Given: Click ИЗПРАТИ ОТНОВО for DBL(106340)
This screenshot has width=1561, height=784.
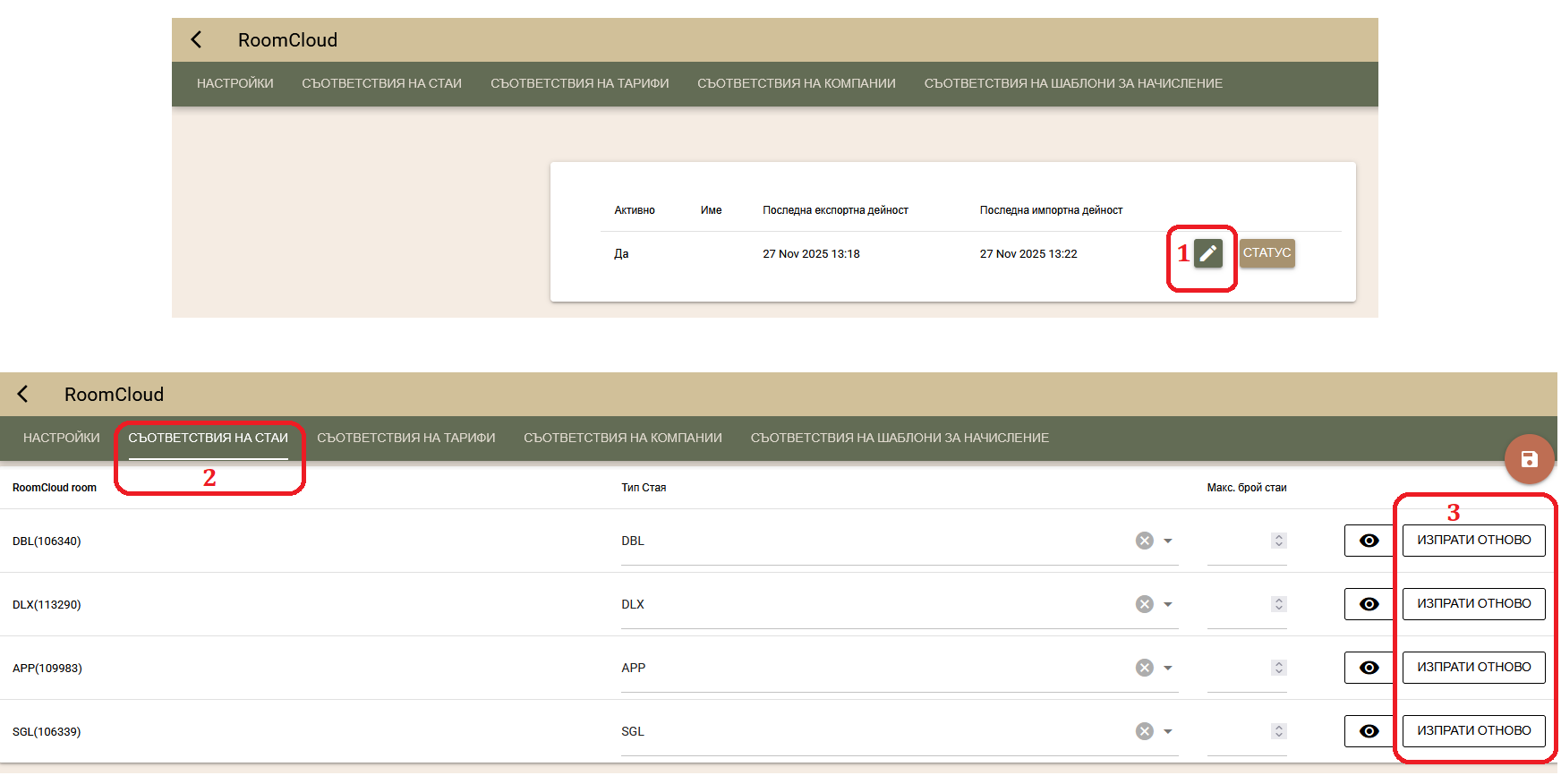Looking at the screenshot, I should tap(1473, 541).
